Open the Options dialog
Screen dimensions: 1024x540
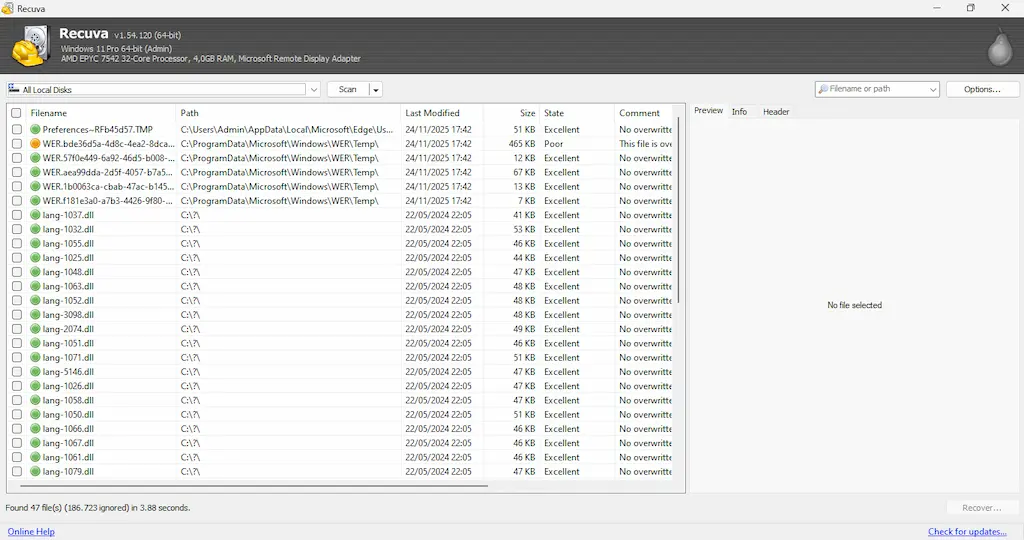click(982, 89)
